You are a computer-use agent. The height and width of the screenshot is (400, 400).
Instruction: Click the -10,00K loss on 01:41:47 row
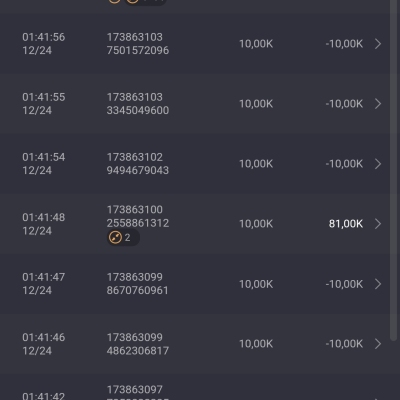tap(344, 284)
